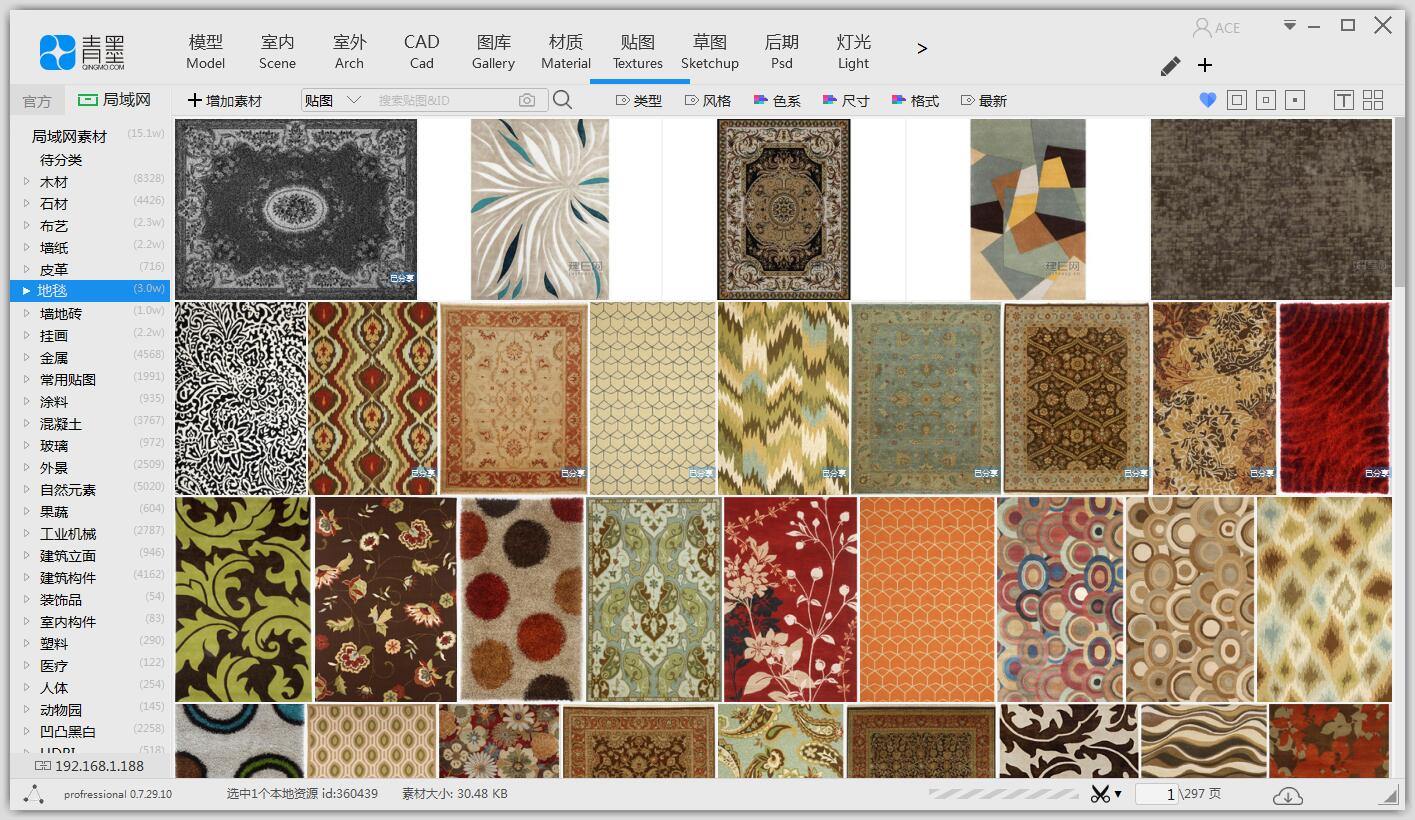
Task: Click the plus icon beside the pencil
Action: pyautogui.click(x=1205, y=65)
